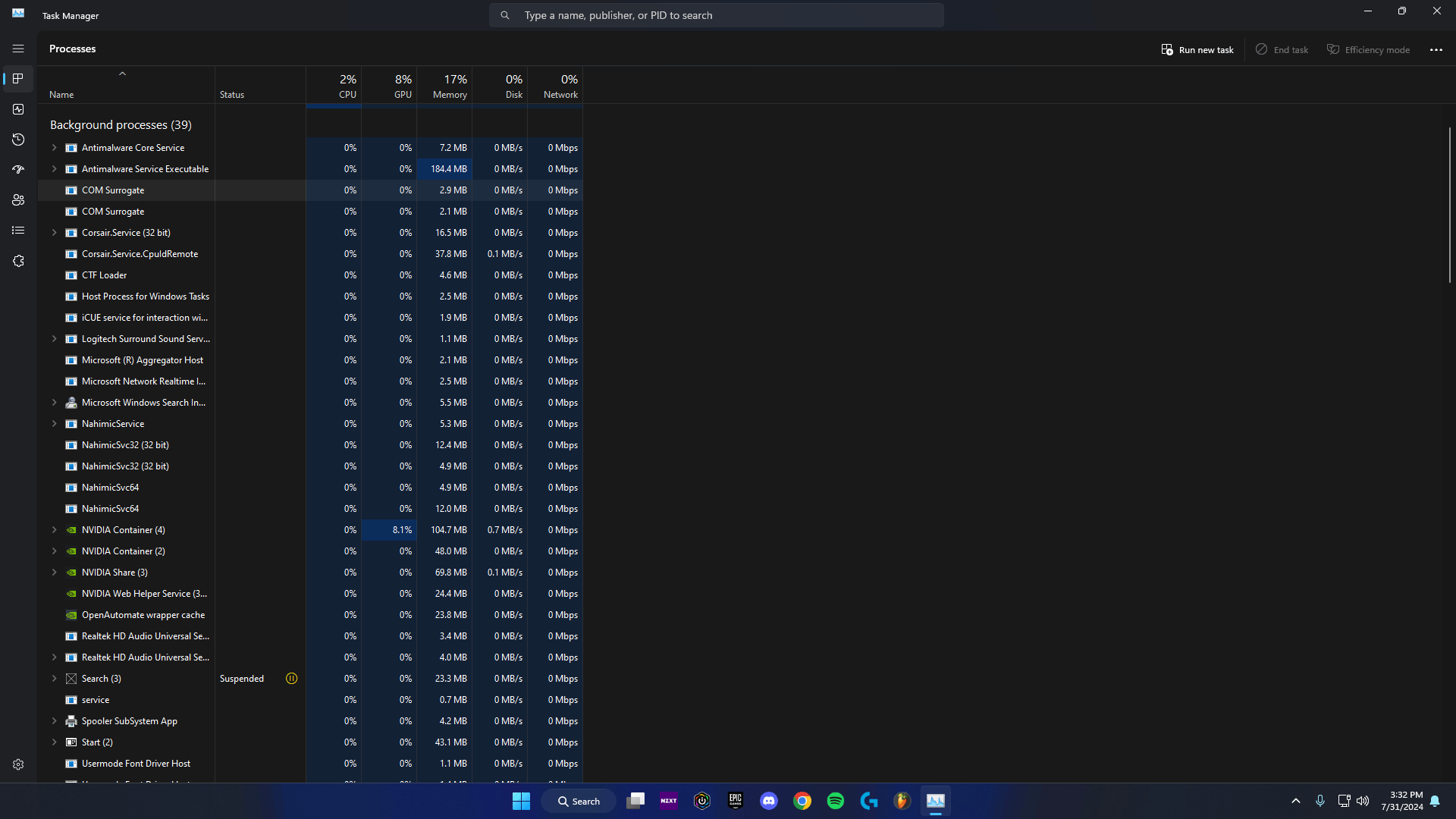1456x819 pixels.
Task: Click the vertical scrollbar of process list
Action: [x=1449, y=205]
